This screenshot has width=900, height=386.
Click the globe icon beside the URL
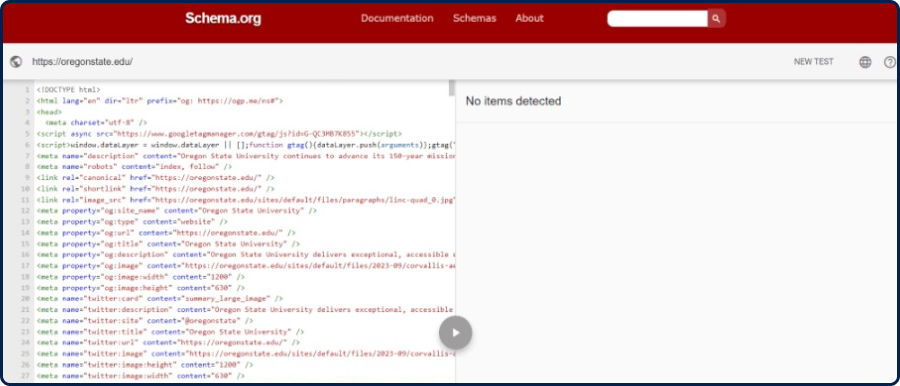[x=16, y=62]
